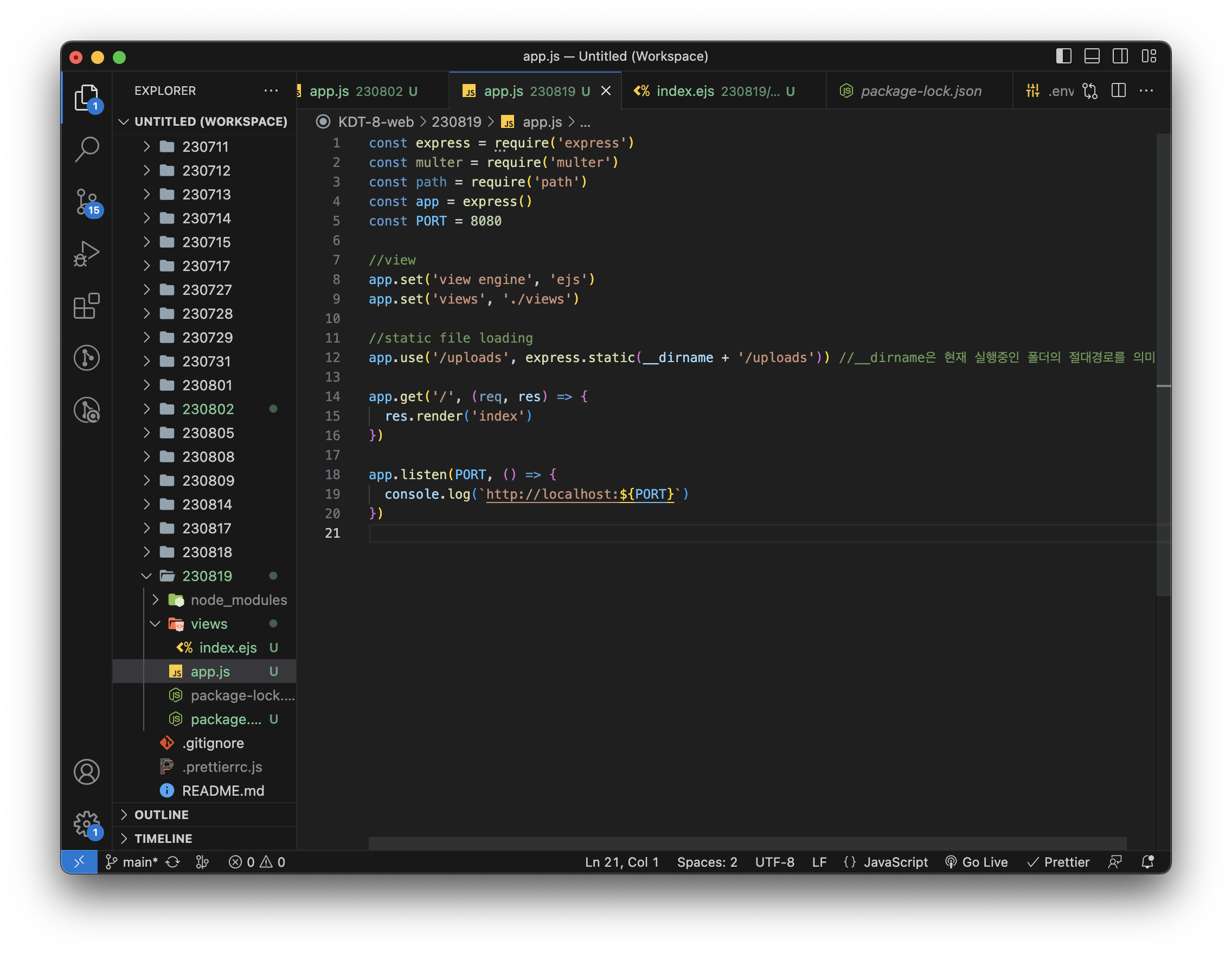Switch to index.ejs tab
Screen dimensions: 1232x954
[x=724, y=91]
